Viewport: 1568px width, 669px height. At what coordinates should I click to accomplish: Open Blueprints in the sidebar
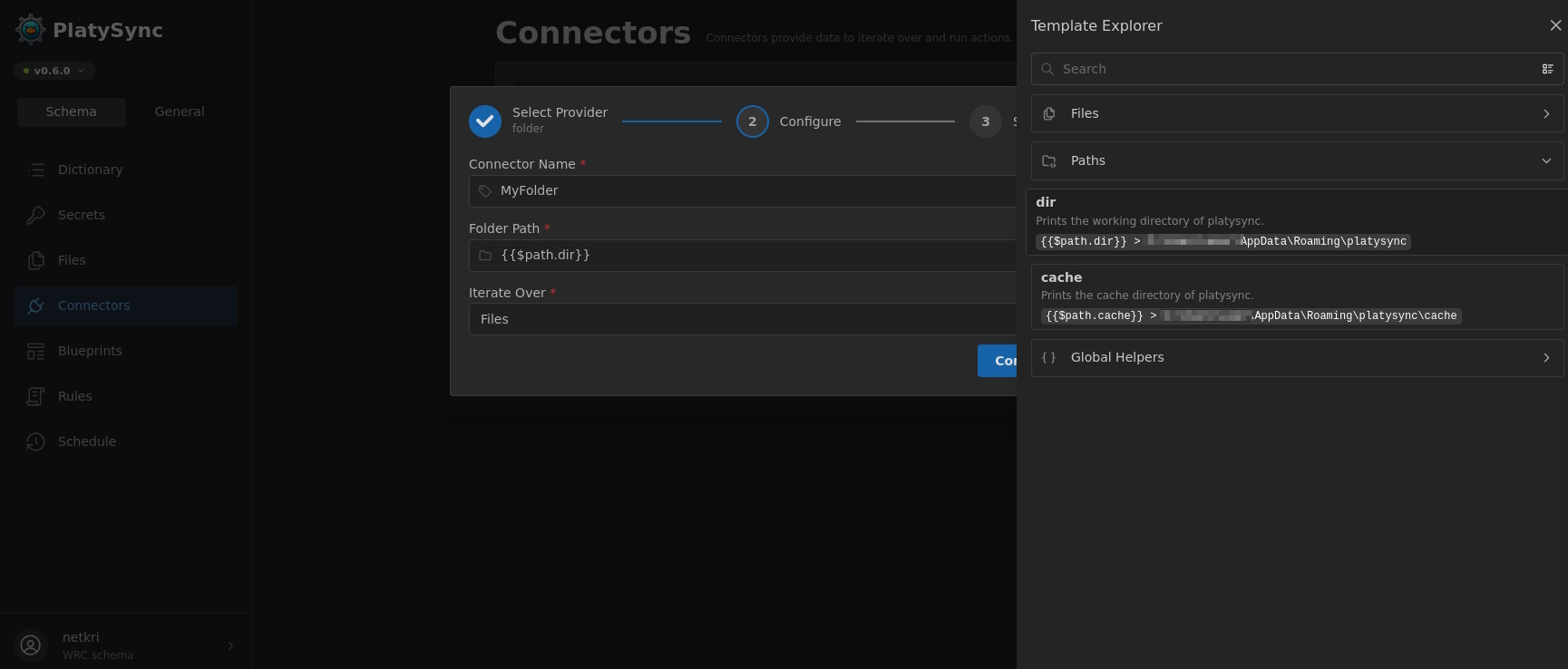coord(125,351)
